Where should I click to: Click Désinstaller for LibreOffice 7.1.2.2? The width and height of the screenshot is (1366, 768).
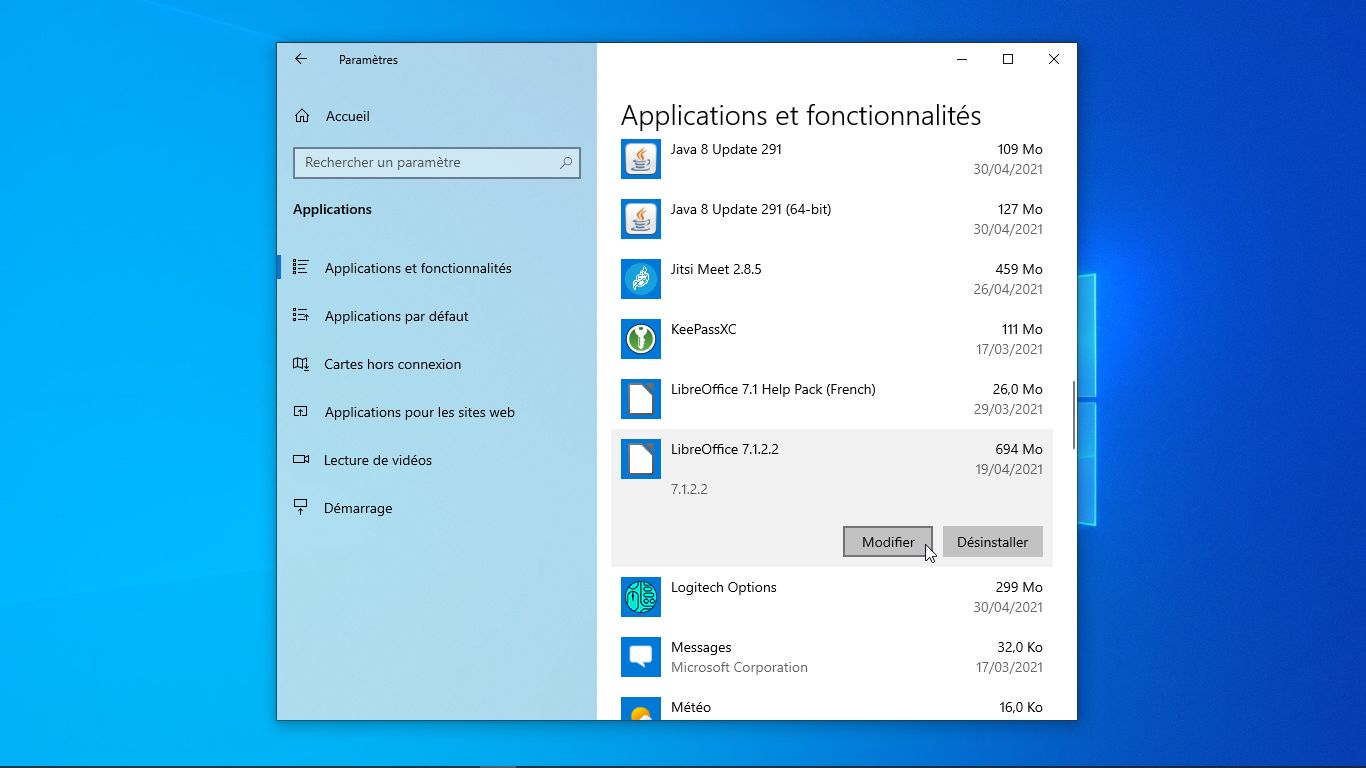[x=993, y=542]
